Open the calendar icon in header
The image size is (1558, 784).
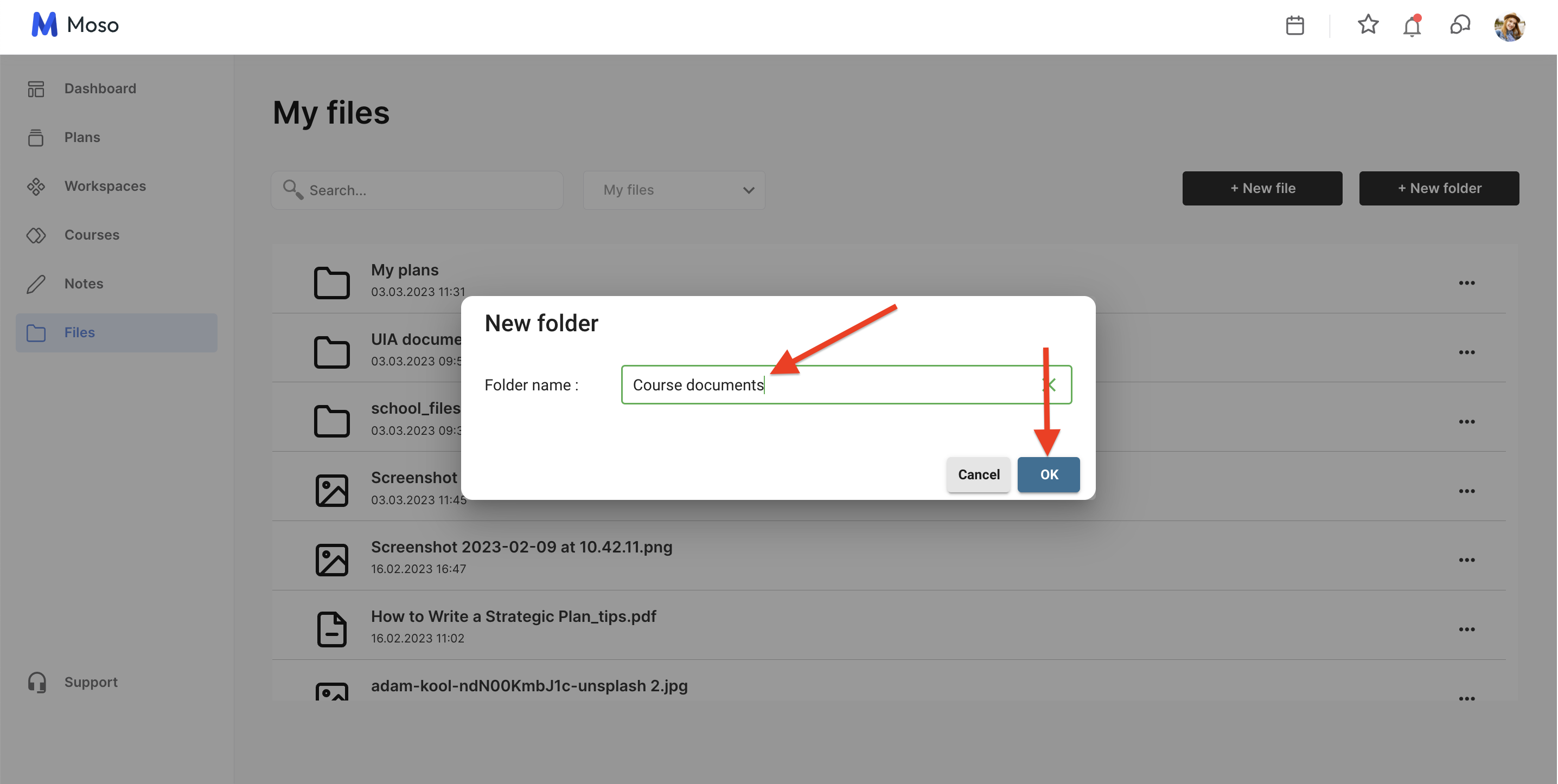1294,25
